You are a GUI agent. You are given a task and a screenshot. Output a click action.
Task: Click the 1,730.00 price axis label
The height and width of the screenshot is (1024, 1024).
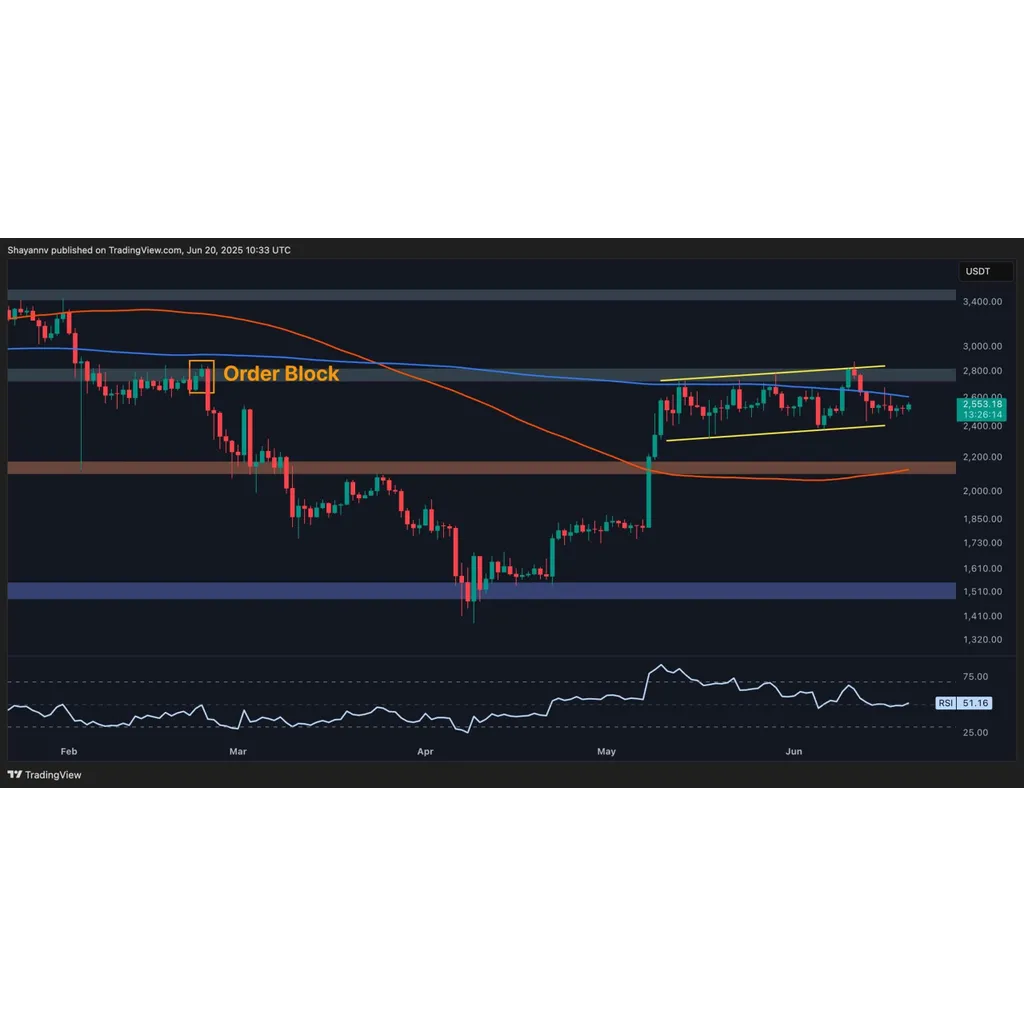click(x=982, y=543)
